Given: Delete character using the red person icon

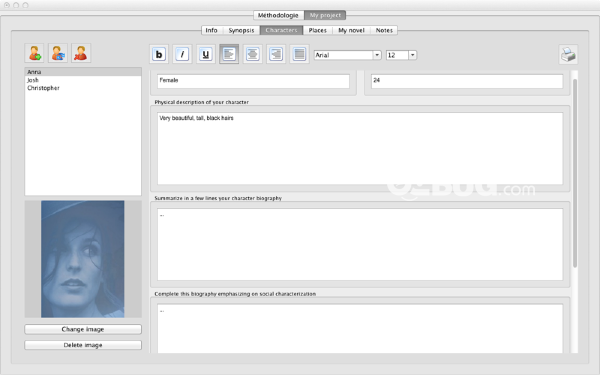Looking at the screenshot, I should (81, 53).
